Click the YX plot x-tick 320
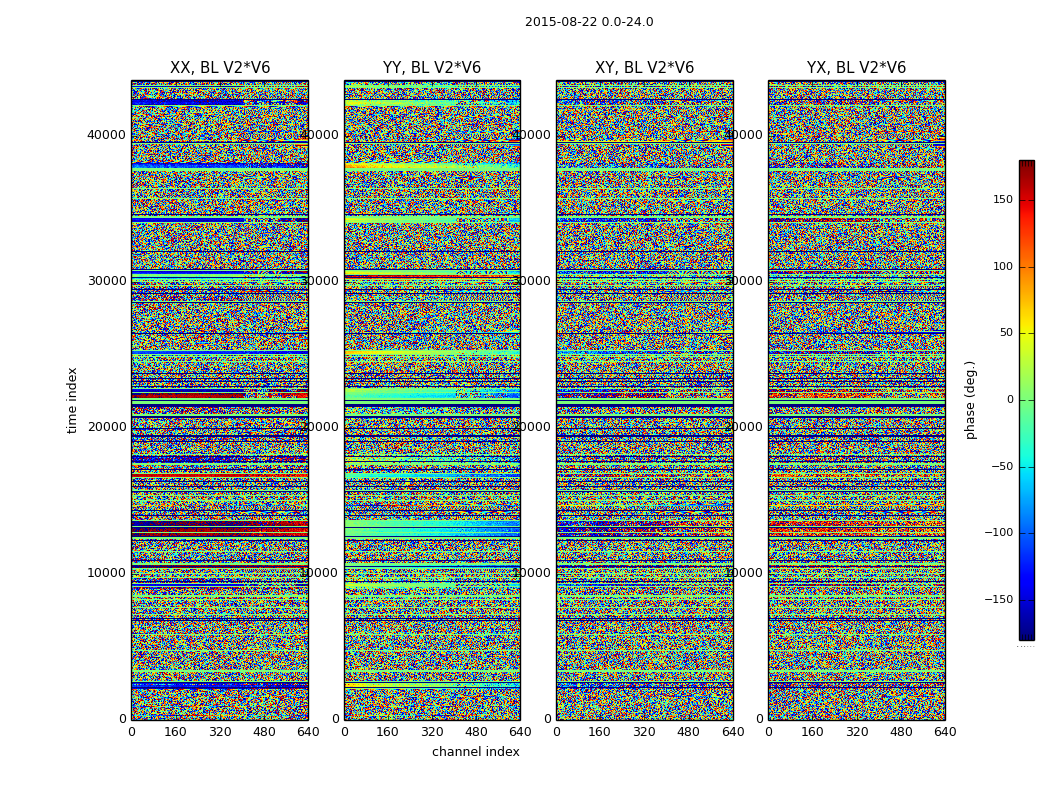1050x800 pixels. click(x=856, y=732)
